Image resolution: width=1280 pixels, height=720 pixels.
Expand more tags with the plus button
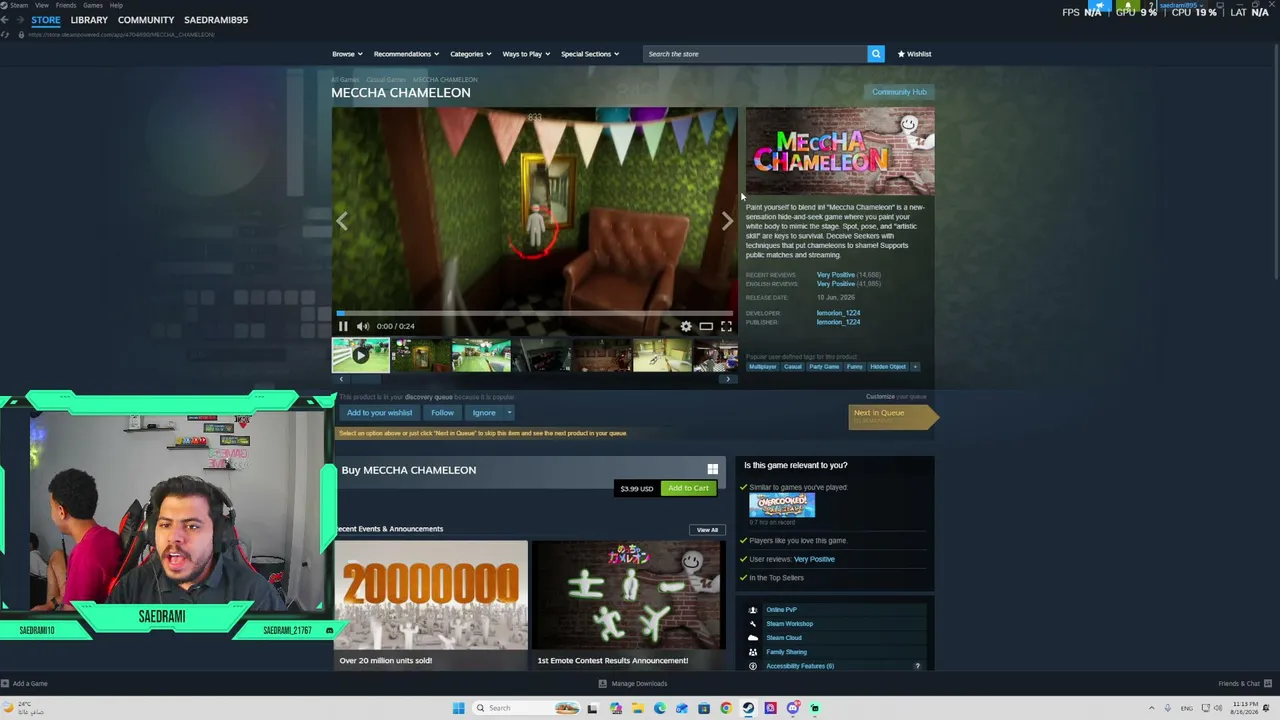point(914,367)
